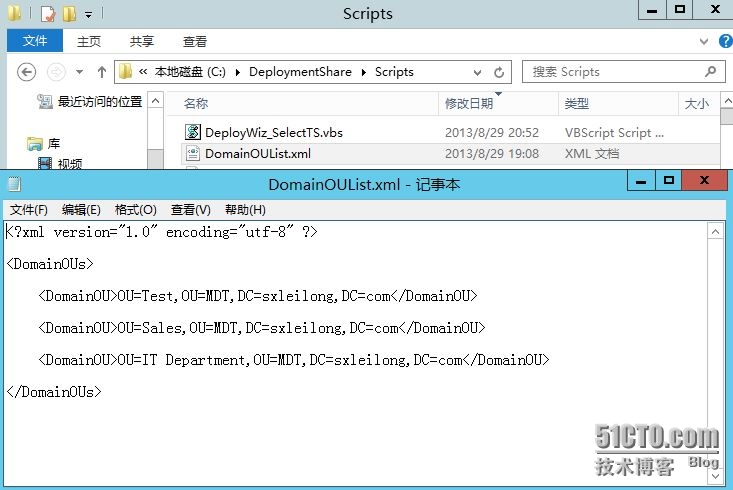Sort by 名称 column header
This screenshot has width=733, height=490.
pos(195,103)
